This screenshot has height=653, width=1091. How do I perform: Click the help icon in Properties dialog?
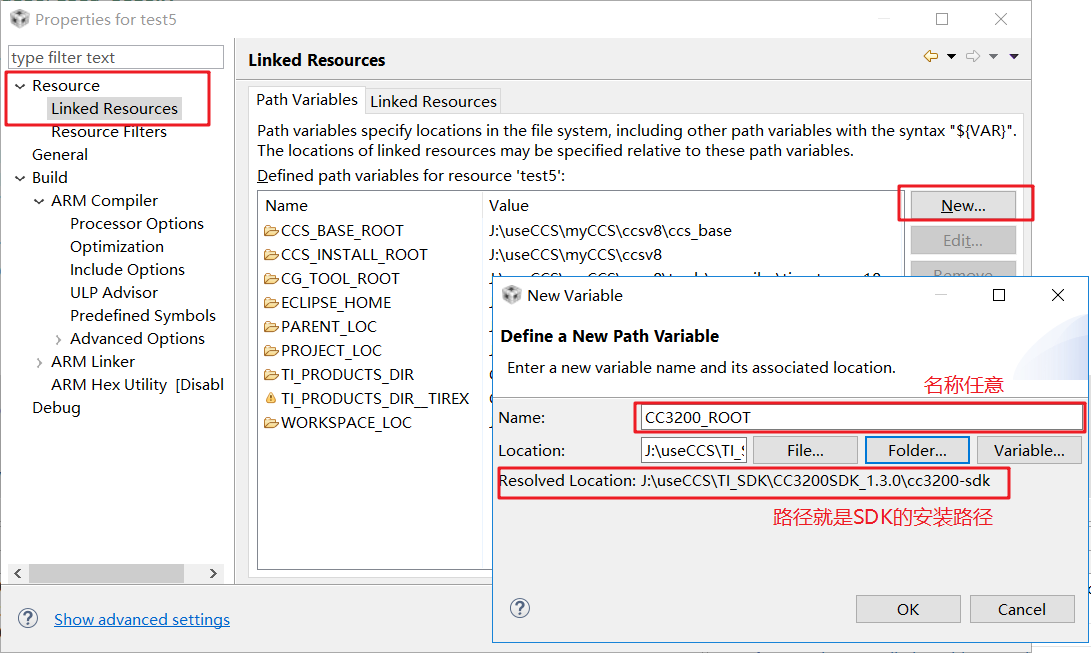(x=28, y=618)
